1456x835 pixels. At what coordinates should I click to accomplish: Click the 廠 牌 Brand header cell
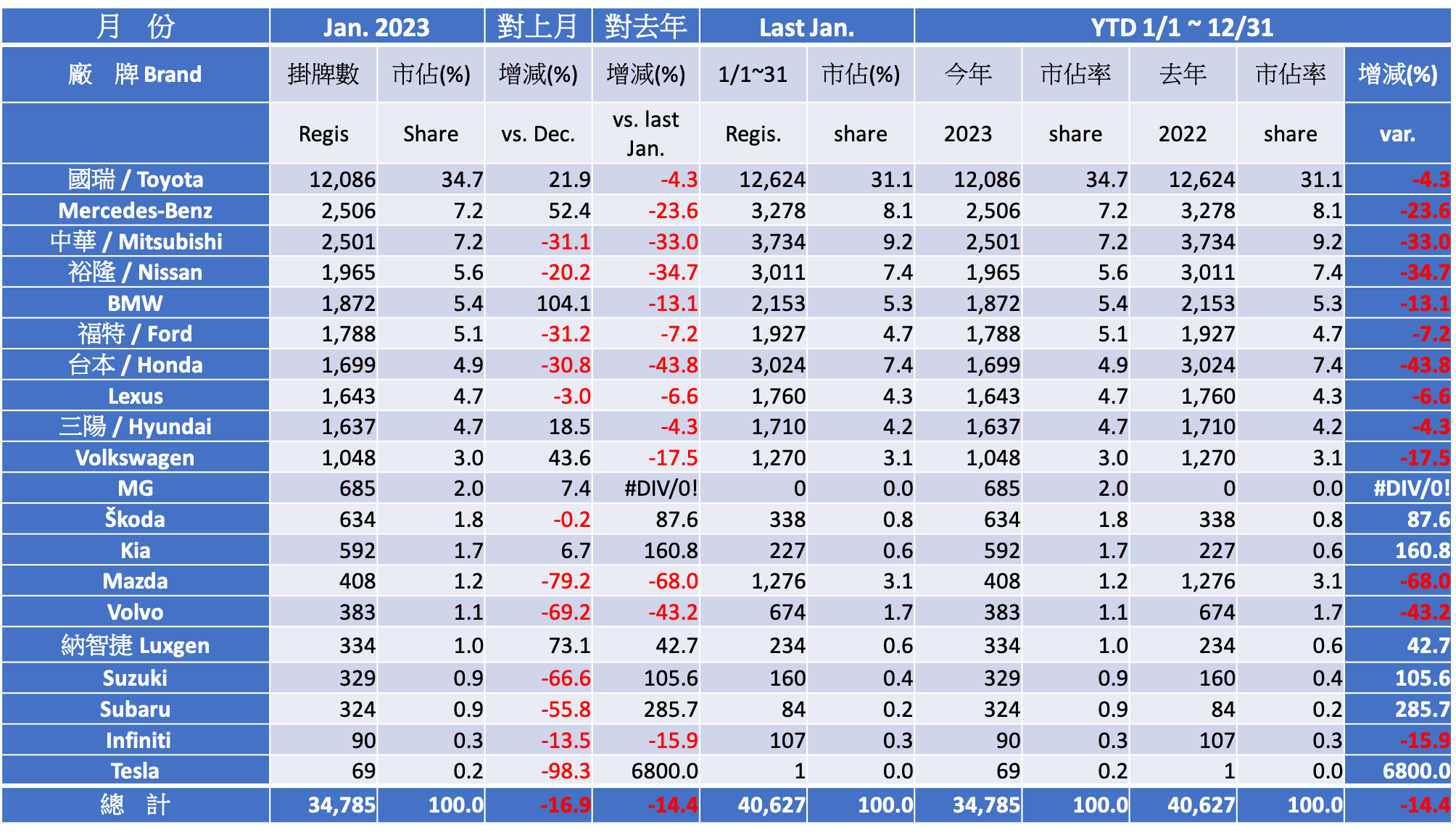point(136,74)
